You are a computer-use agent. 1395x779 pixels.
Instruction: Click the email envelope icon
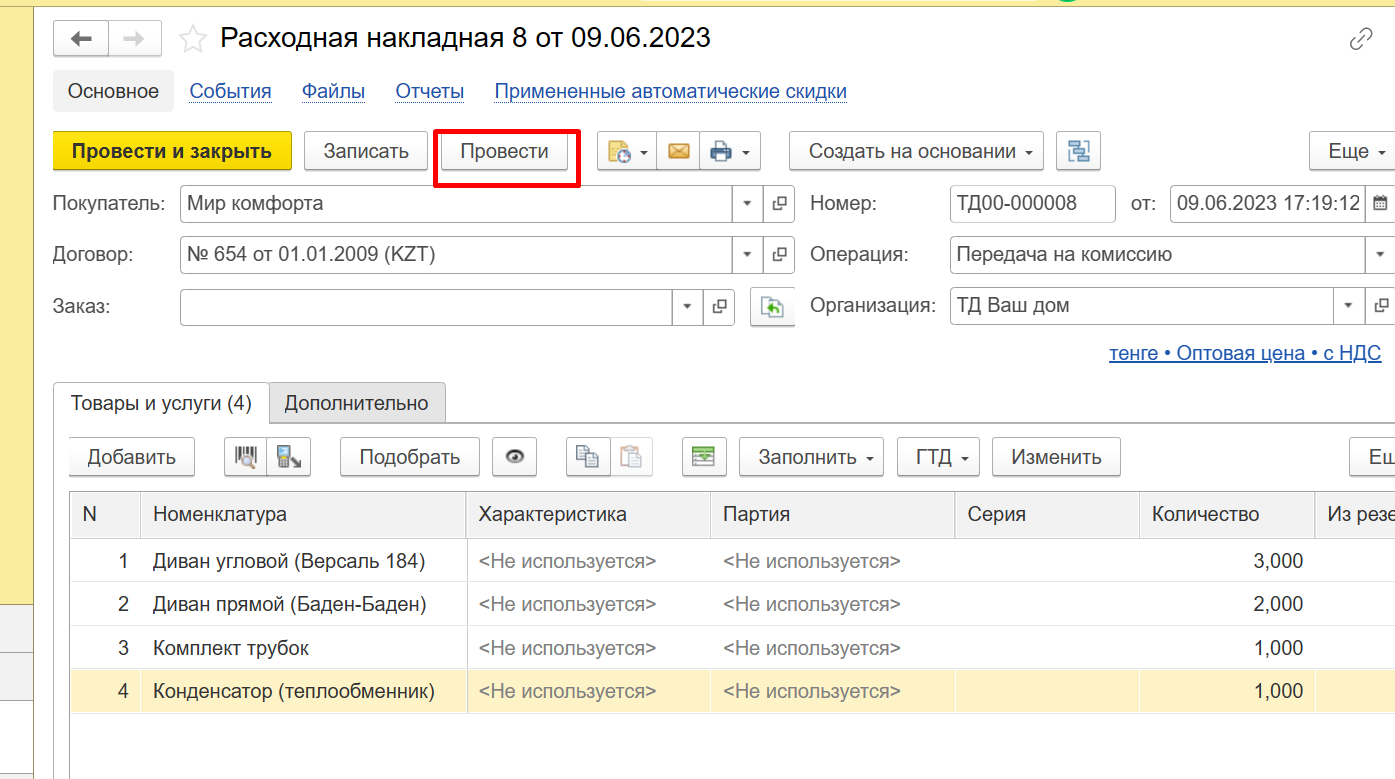(x=678, y=152)
